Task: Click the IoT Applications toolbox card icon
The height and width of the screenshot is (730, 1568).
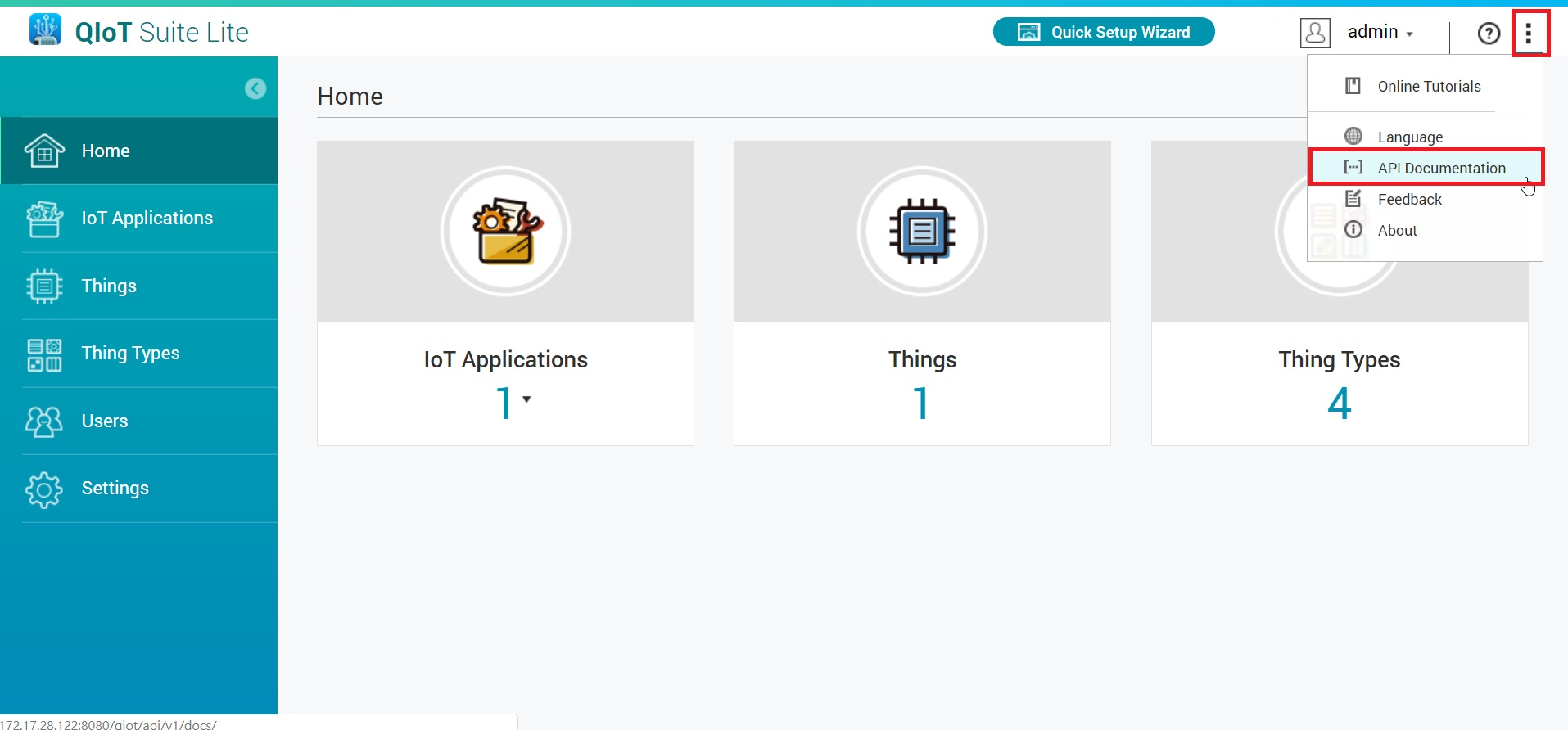Action: coord(505,232)
